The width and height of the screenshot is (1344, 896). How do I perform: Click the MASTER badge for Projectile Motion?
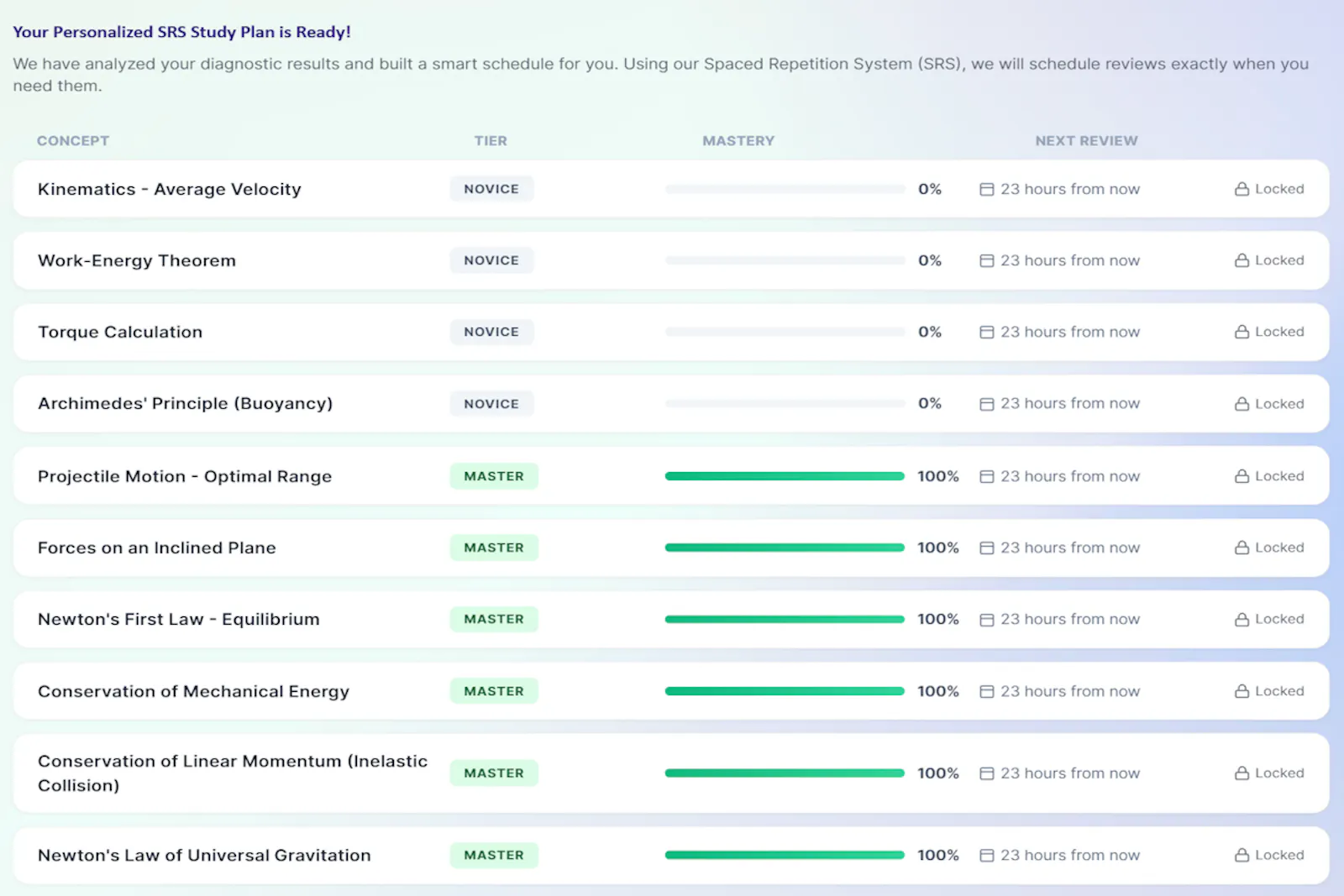[494, 476]
